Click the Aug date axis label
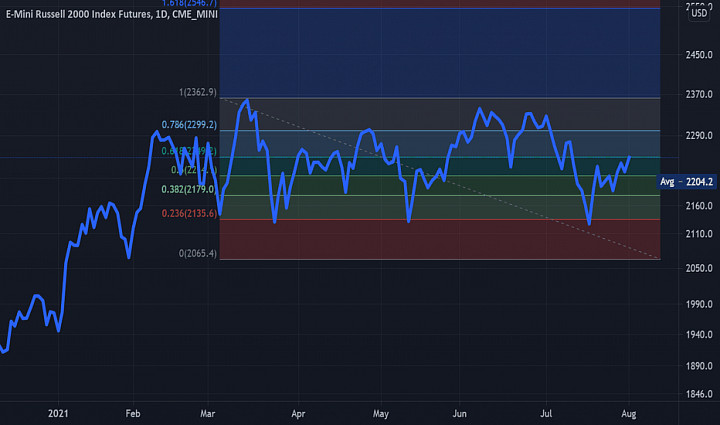The width and height of the screenshot is (720, 425). coord(629,414)
